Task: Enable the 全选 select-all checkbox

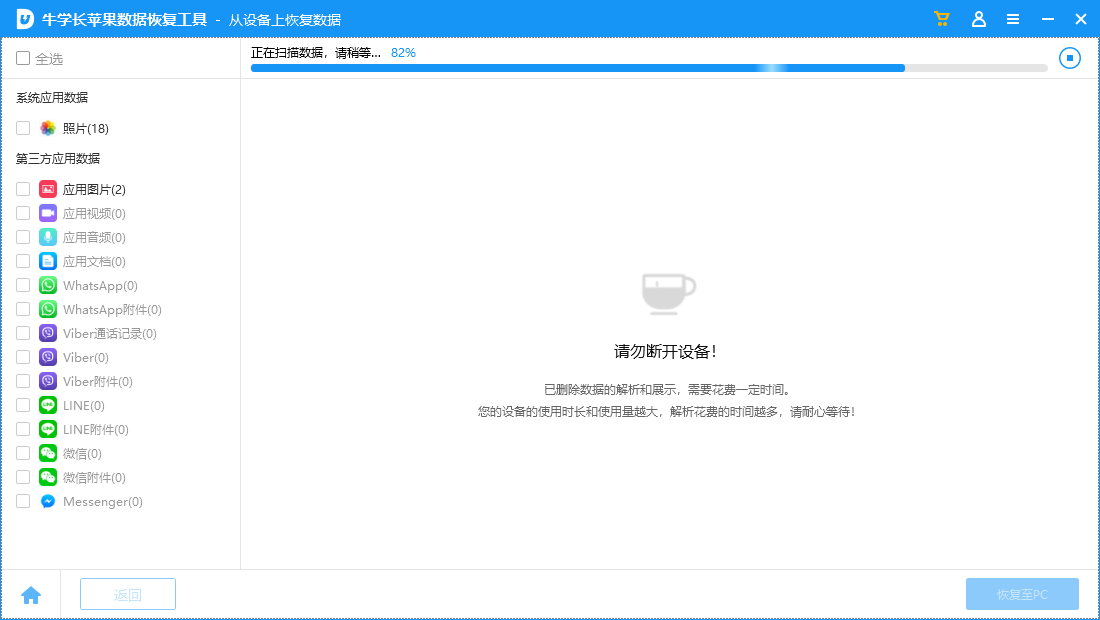Action: [x=22, y=58]
